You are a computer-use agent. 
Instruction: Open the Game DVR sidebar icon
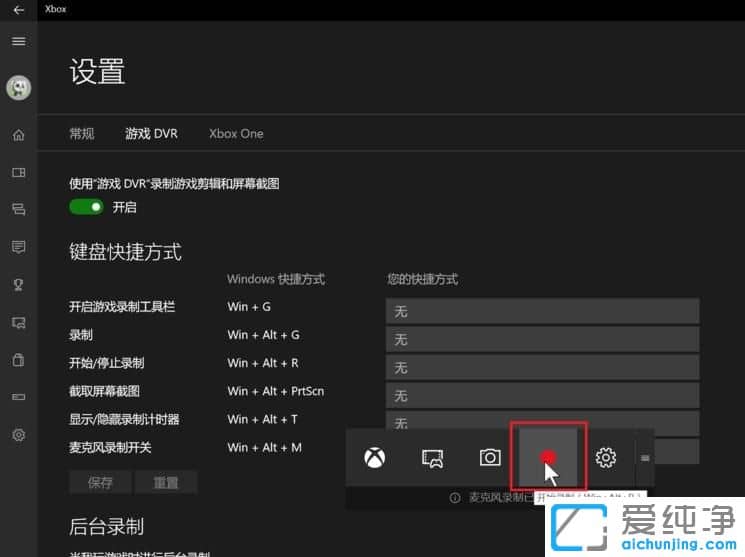pos(19,323)
